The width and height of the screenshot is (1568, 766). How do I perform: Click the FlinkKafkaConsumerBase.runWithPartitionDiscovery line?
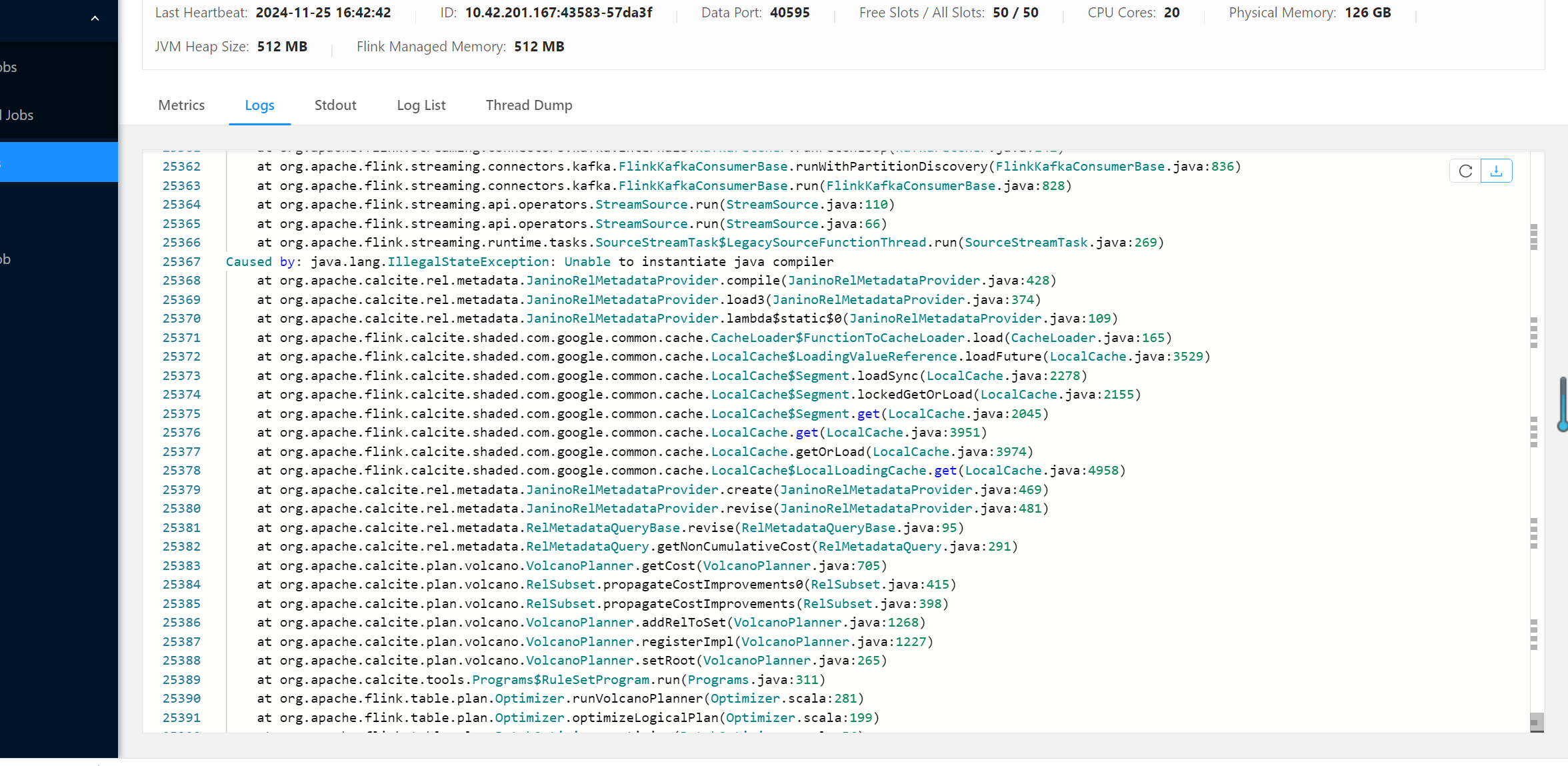coord(749,167)
